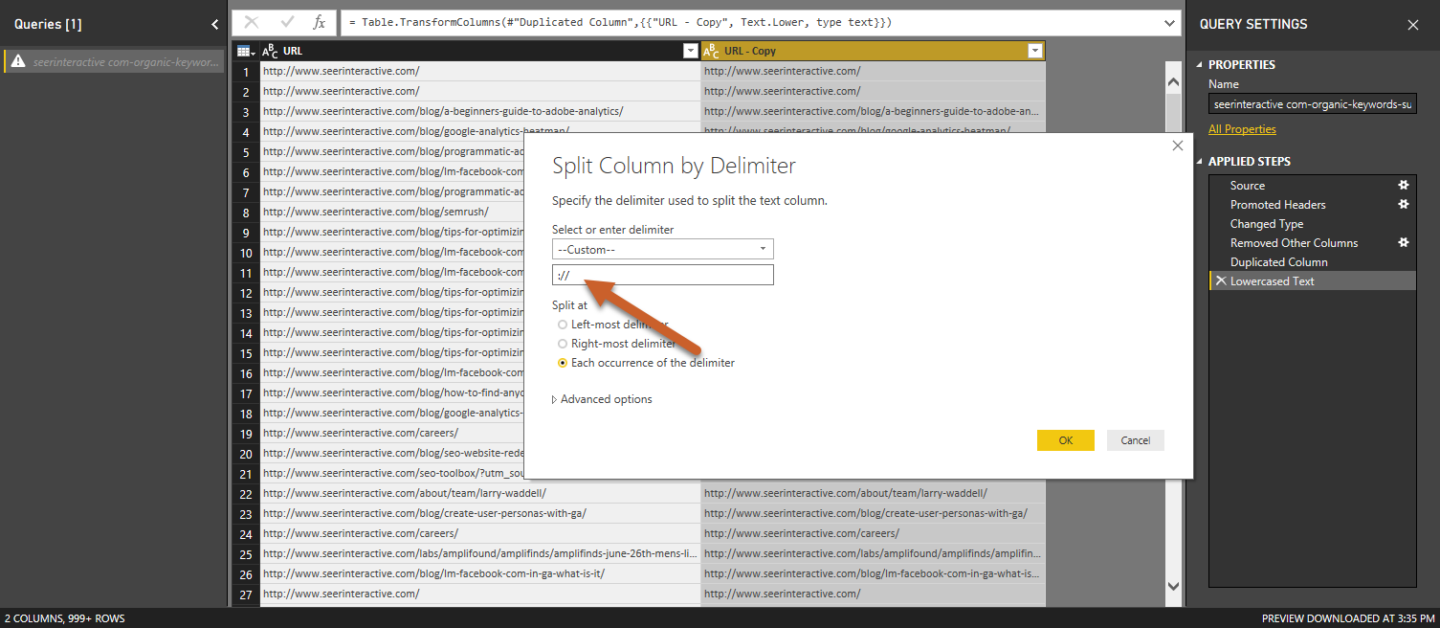Click OK in Split Column dialog
The height and width of the screenshot is (628, 1440).
coord(1065,440)
